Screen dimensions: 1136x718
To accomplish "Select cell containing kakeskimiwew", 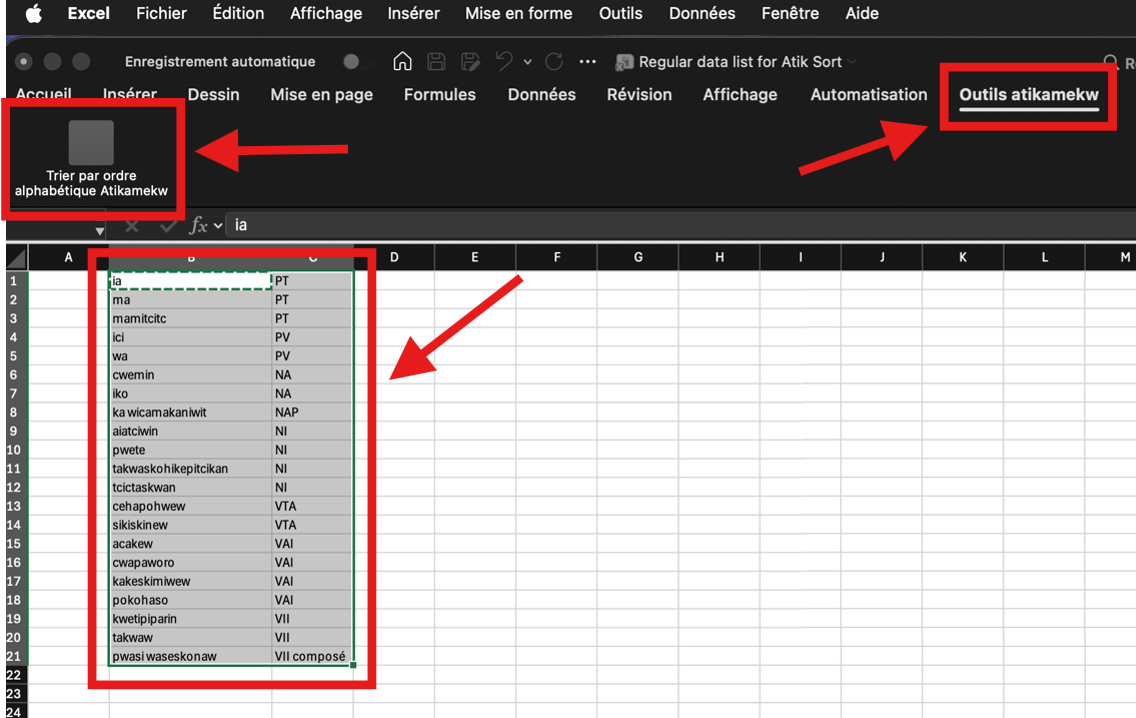I will (191, 581).
